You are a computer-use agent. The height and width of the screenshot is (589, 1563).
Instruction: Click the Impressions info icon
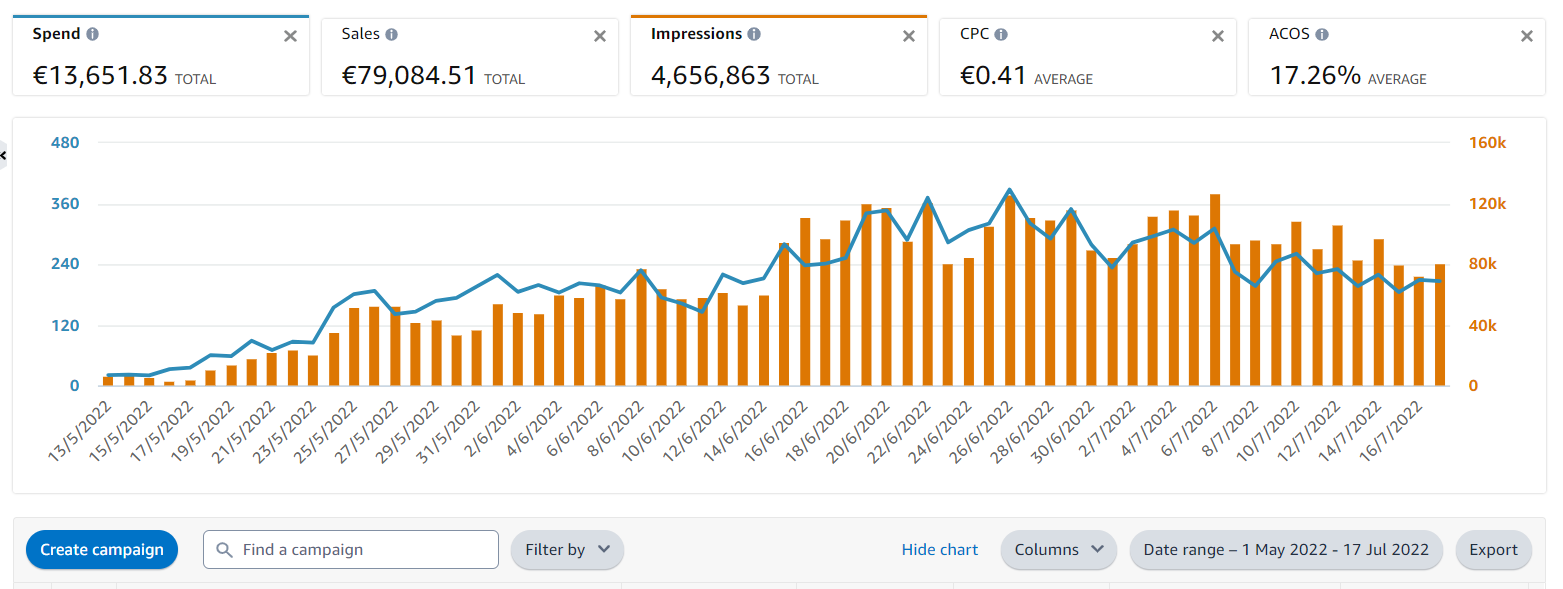(754, 34)
